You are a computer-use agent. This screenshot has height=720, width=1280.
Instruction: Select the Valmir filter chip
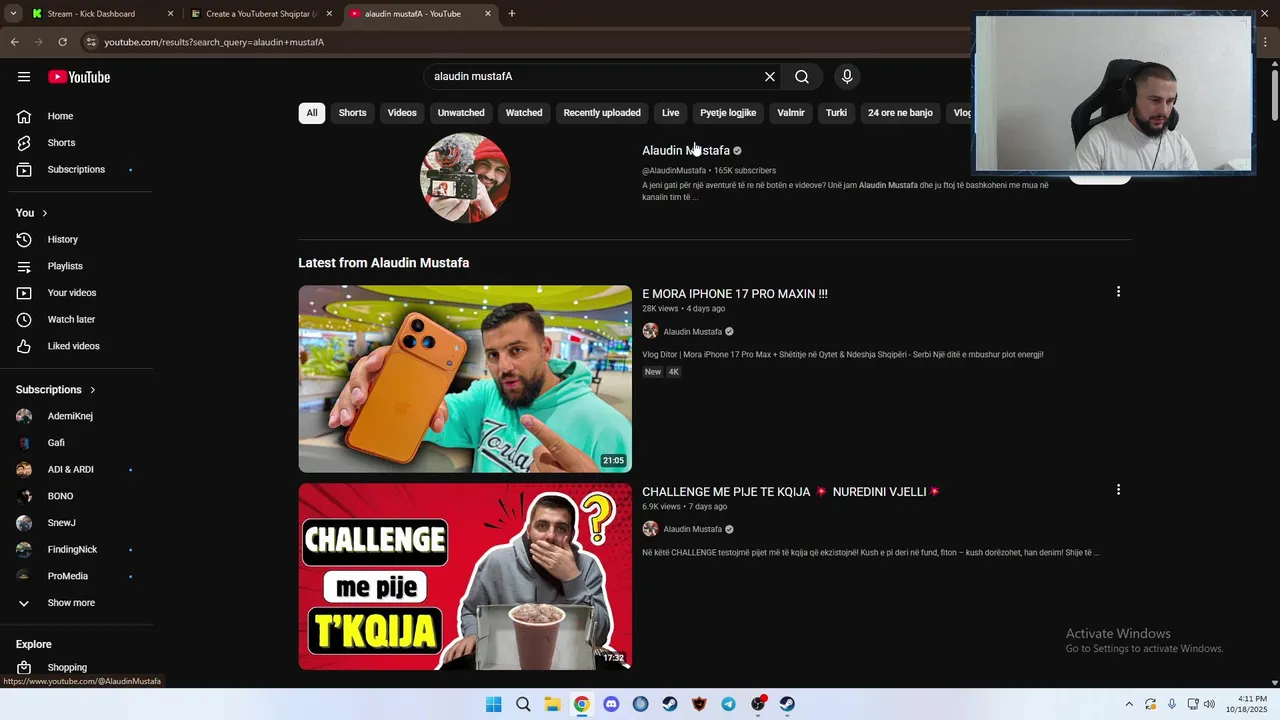point(791,113)
